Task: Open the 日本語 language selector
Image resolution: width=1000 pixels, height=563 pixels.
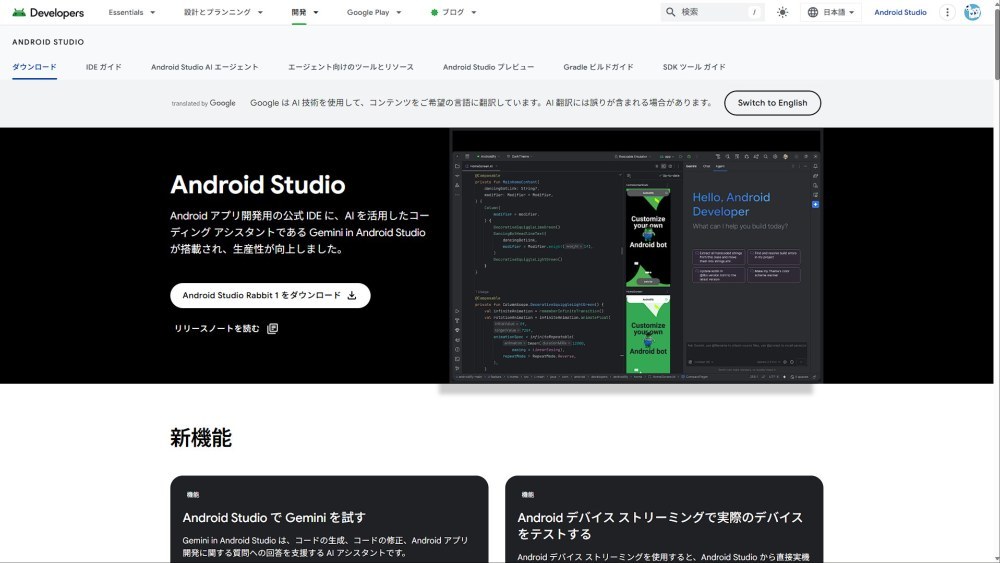Action: [831, 12]
